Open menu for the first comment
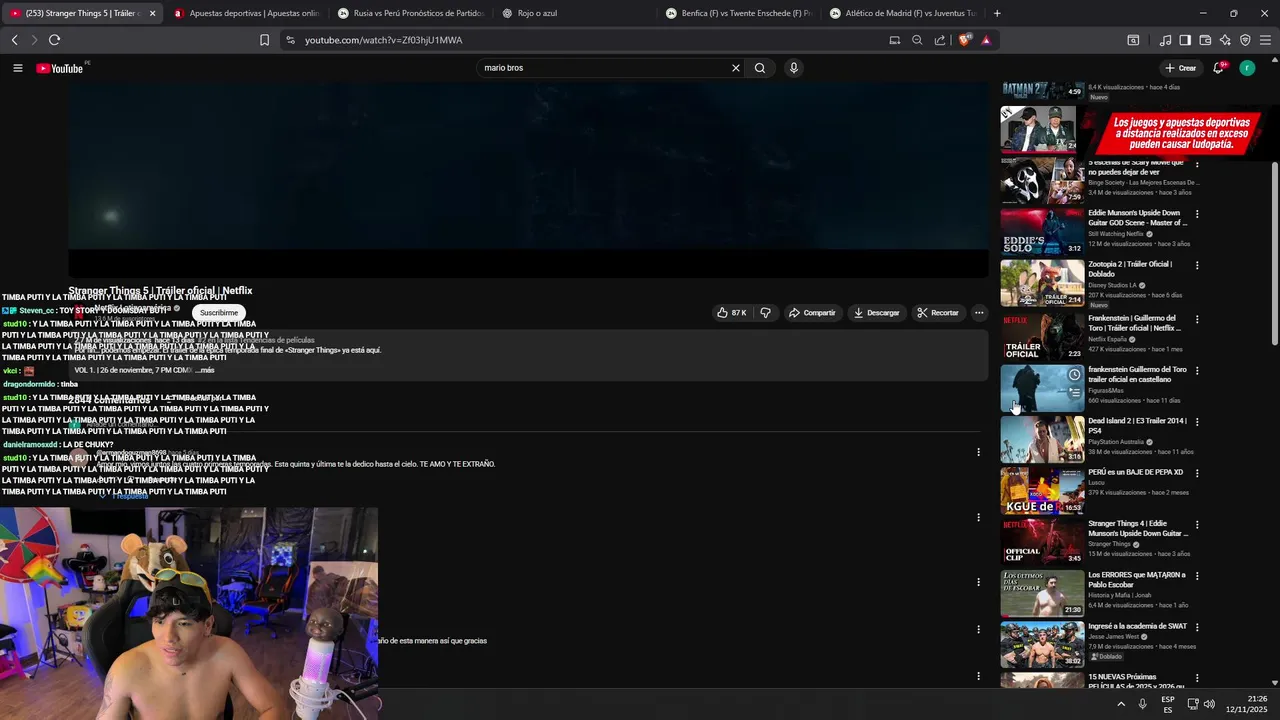This screenshot has width=1280, height=720. 978,452
